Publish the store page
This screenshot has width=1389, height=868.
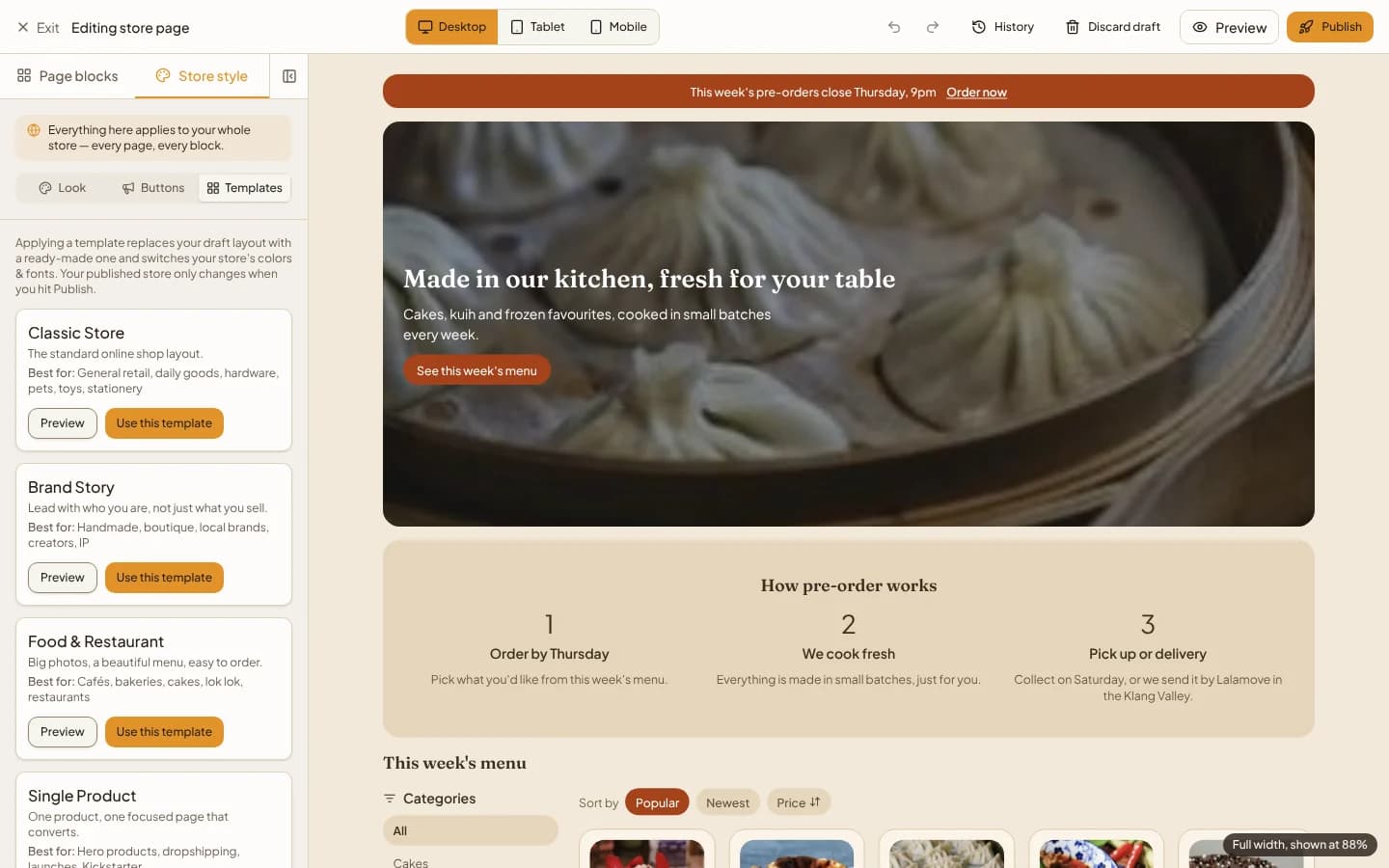tap(1329, 27)
